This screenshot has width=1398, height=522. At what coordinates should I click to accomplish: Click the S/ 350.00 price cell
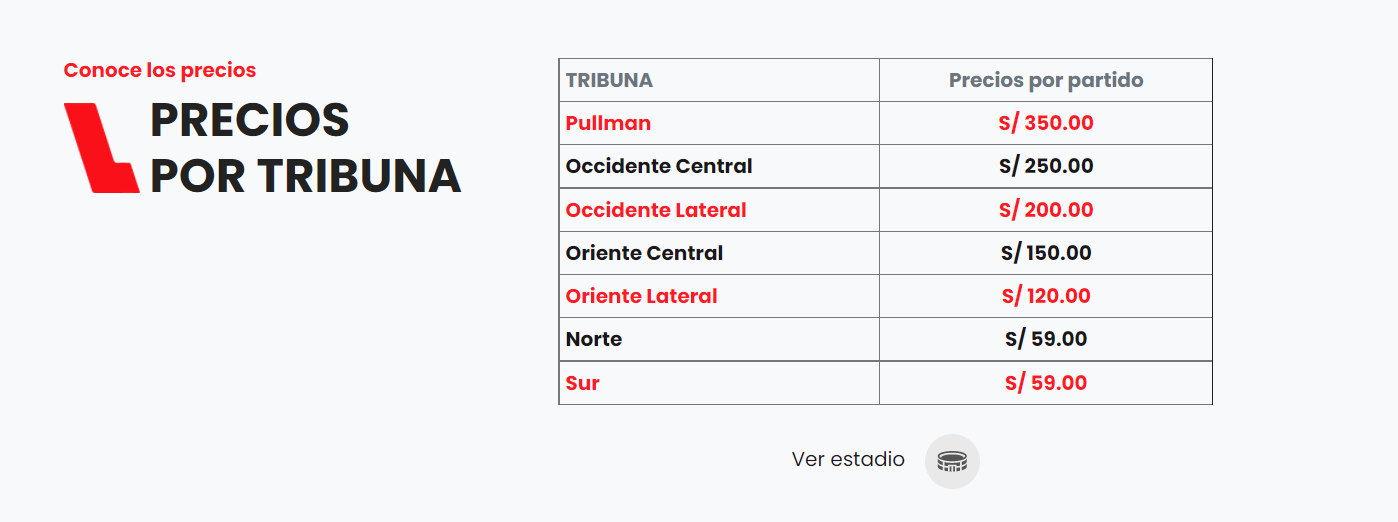(x=1046, y=123)
